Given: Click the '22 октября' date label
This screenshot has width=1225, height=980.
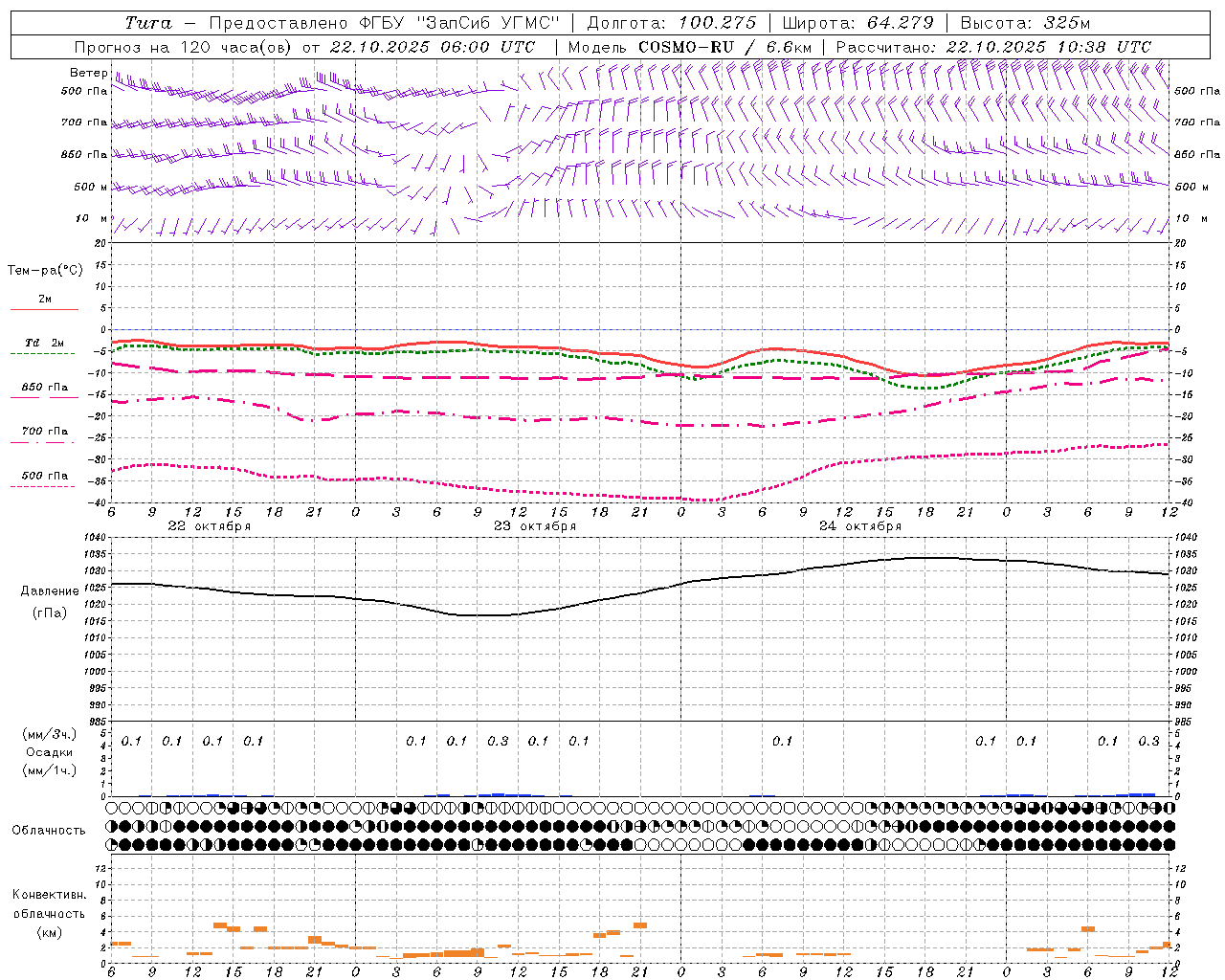Looking at the screenshot, I should 210,526.
